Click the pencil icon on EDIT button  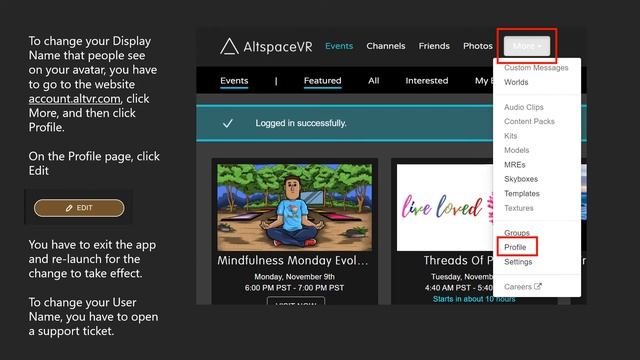click(x=69, y=208)
